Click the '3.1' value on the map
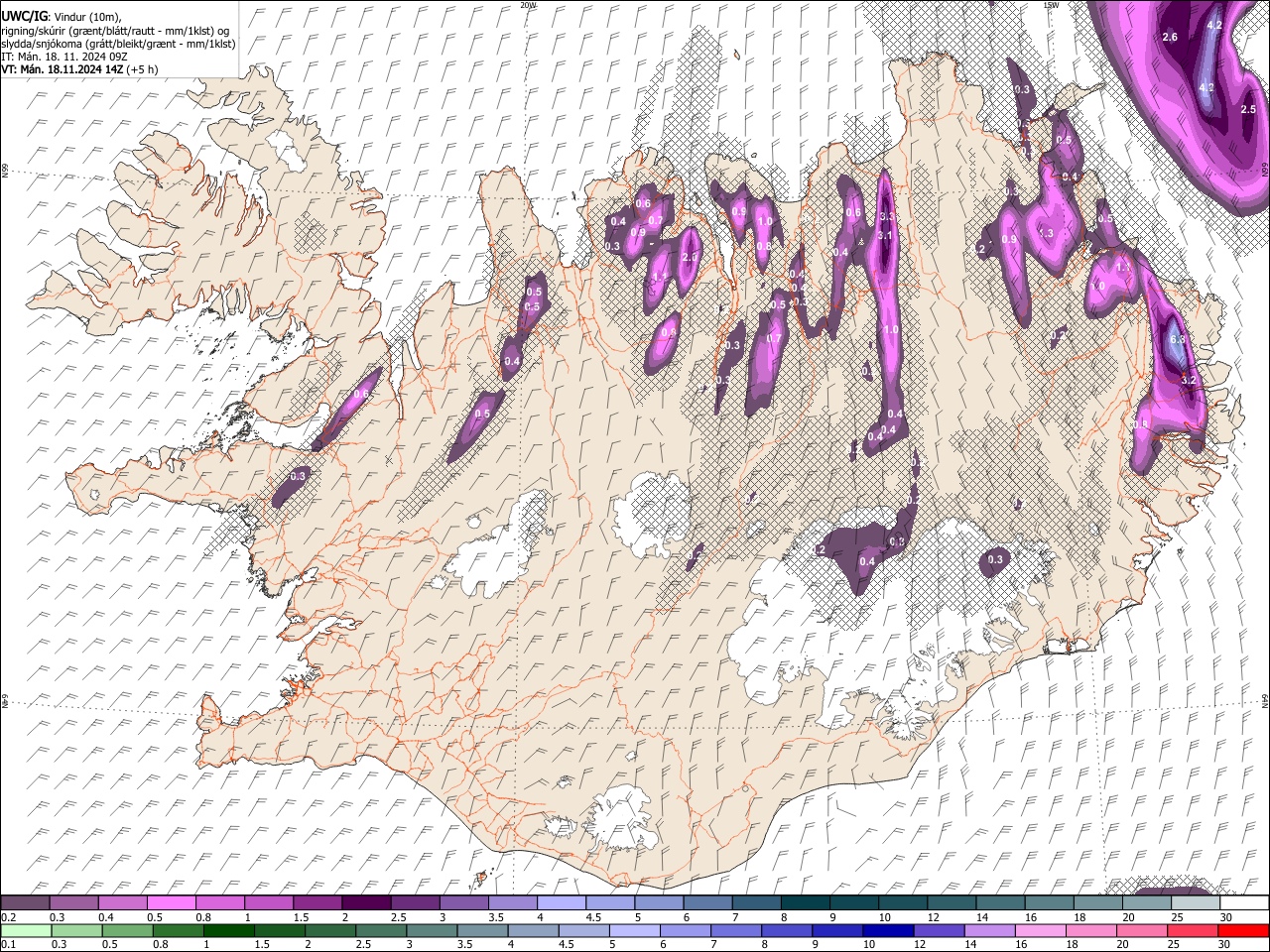 (885, 236)
